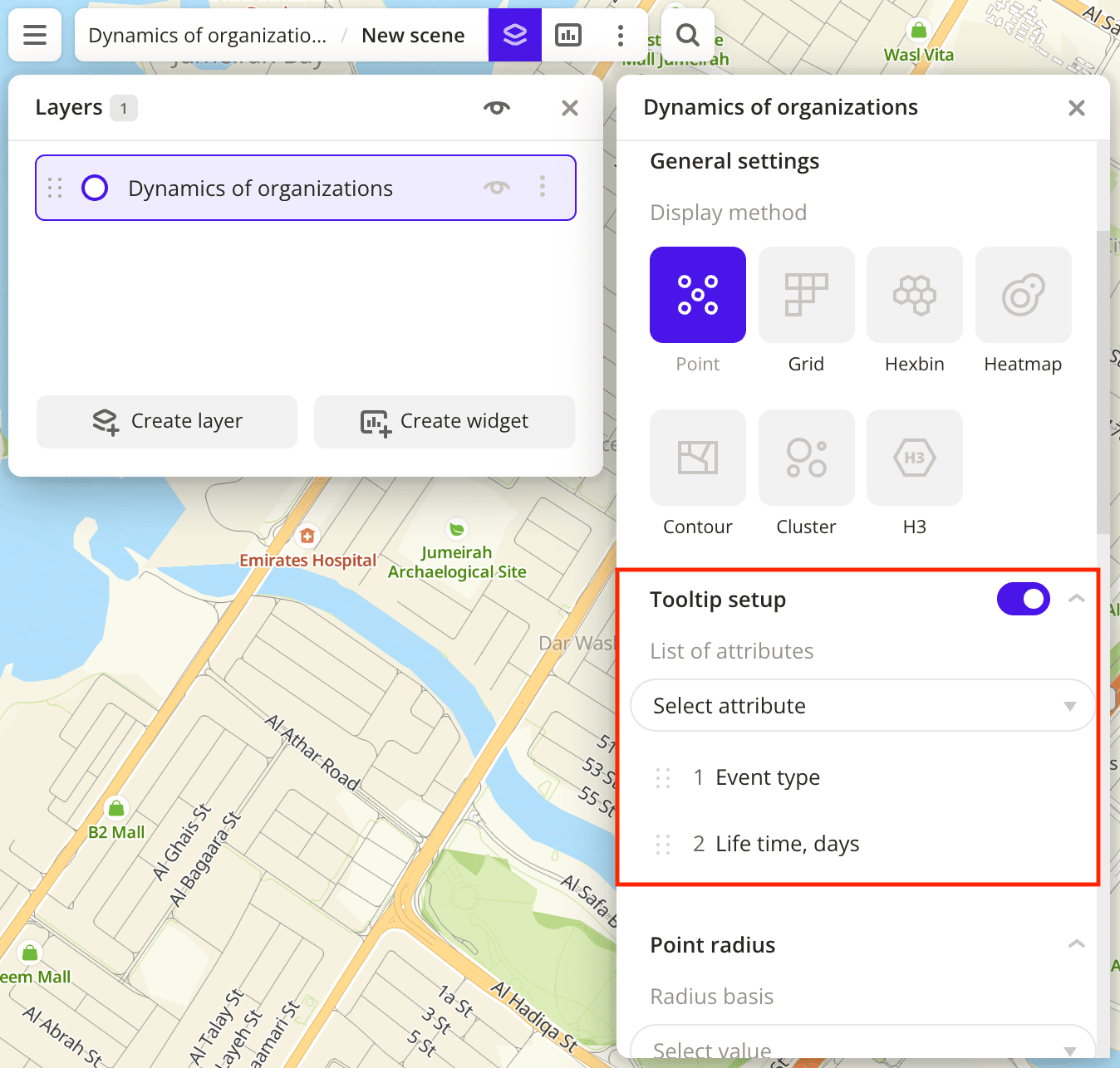Image resolution: width=1120 pixels, height=1068 pixels.
Task: Open the dashboard widgets icon
Action: 568,35
